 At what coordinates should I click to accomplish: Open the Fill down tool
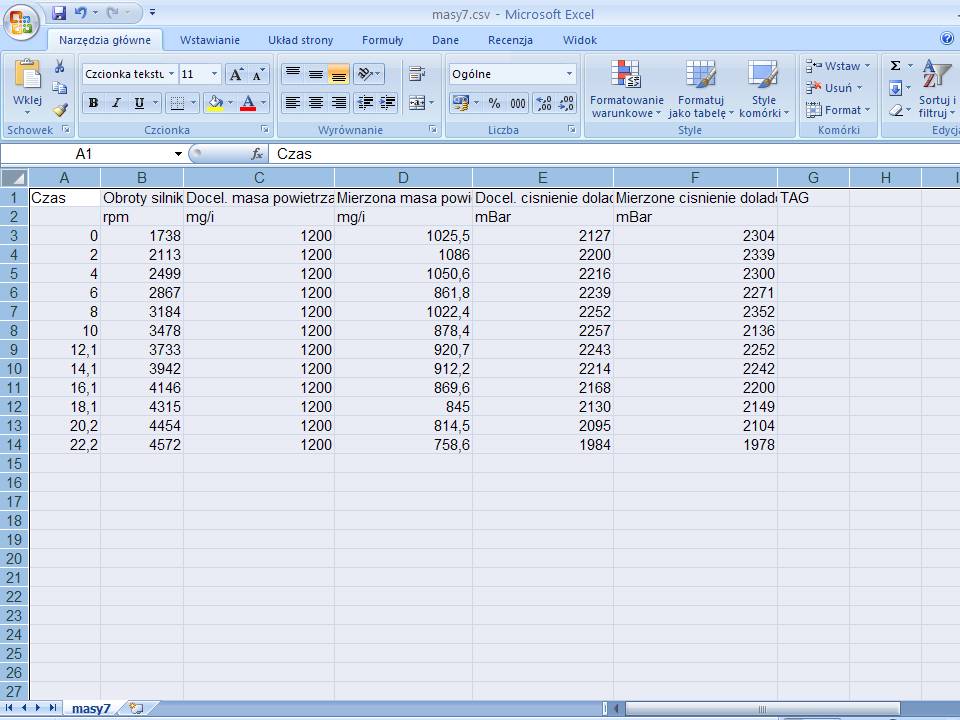pos(895,88)
